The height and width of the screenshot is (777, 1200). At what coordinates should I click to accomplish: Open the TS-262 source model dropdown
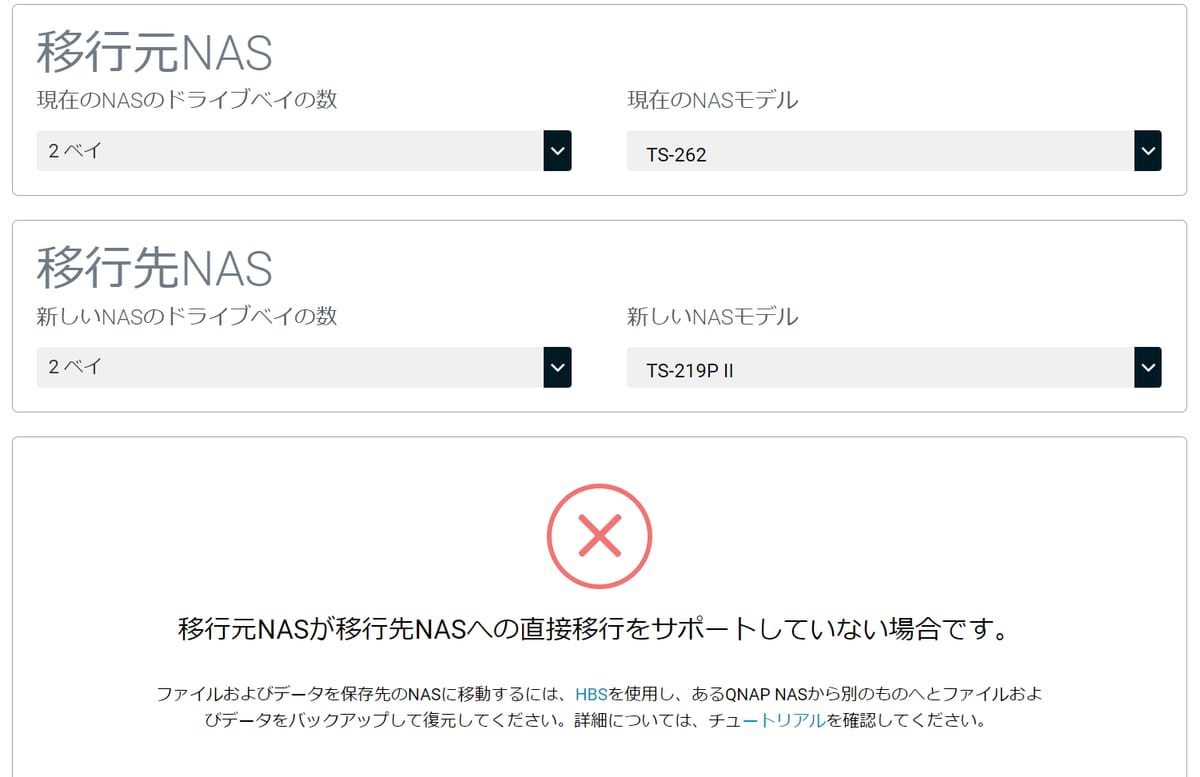coord(880,151)
